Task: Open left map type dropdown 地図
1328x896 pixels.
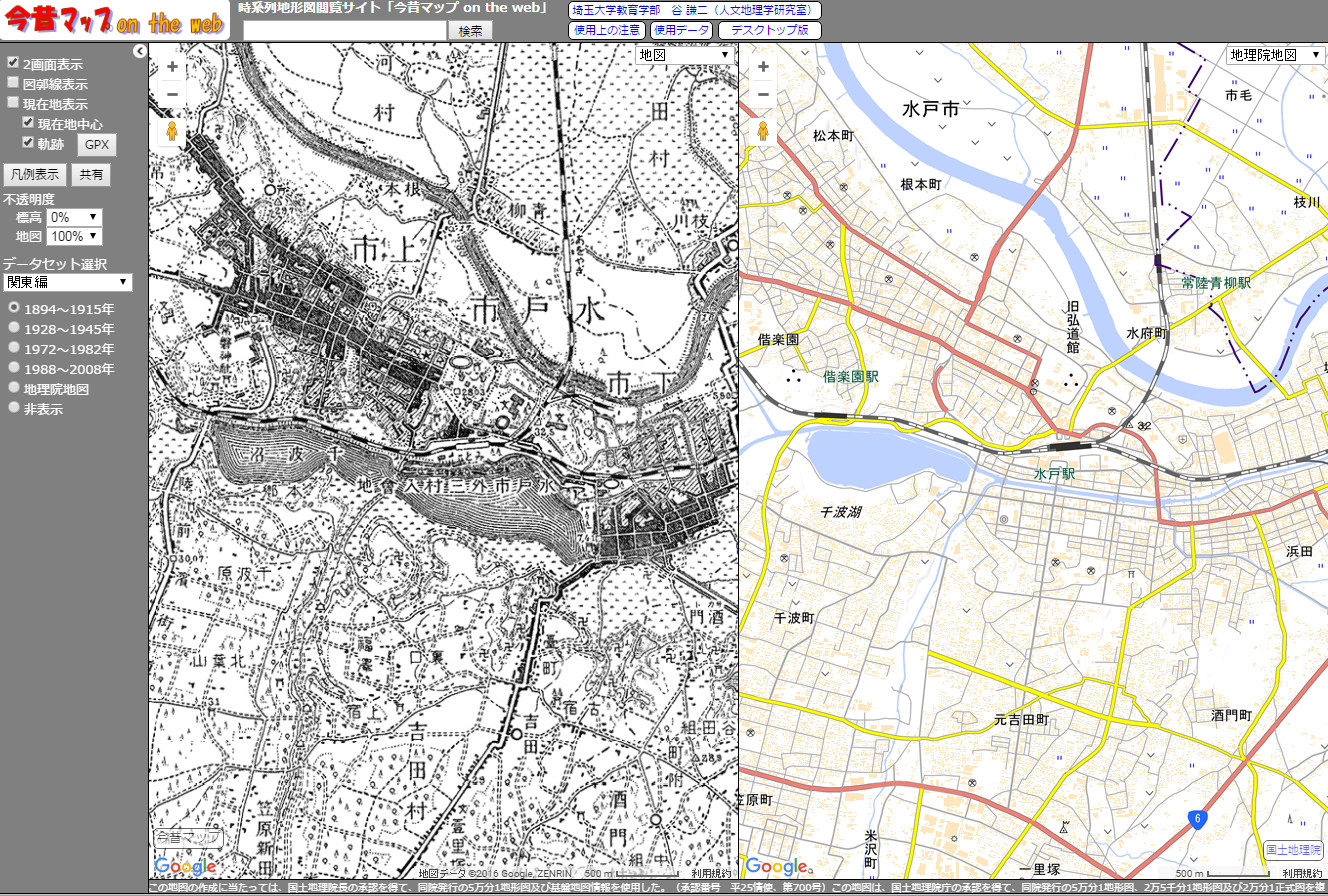Action: [x=686, y=55]
